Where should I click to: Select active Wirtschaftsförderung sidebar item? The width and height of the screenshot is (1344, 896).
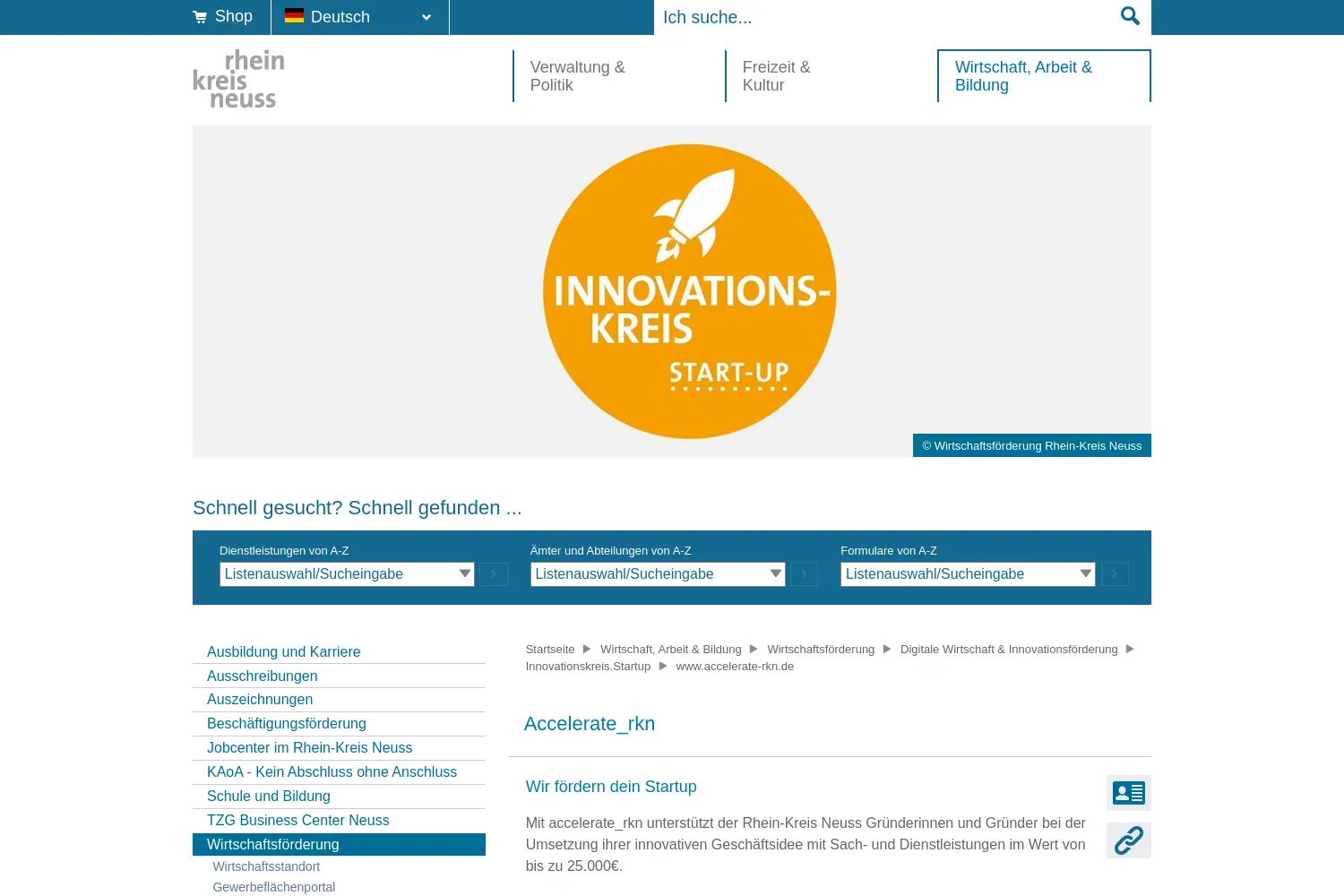pyautogui.click(x=339, y=845)
